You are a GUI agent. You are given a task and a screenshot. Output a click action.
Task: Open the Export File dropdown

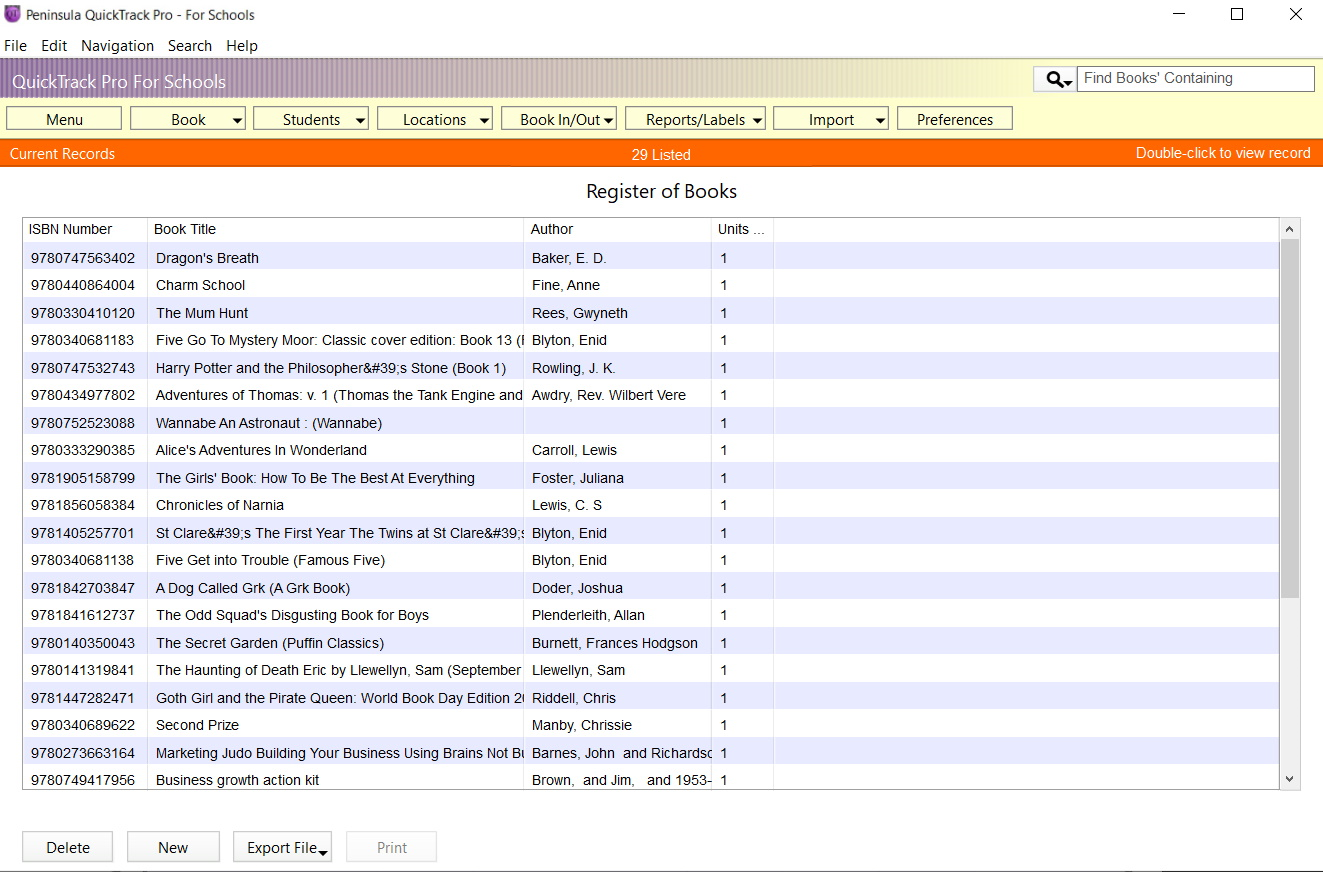pyautogui.click(x=282, y=847)
